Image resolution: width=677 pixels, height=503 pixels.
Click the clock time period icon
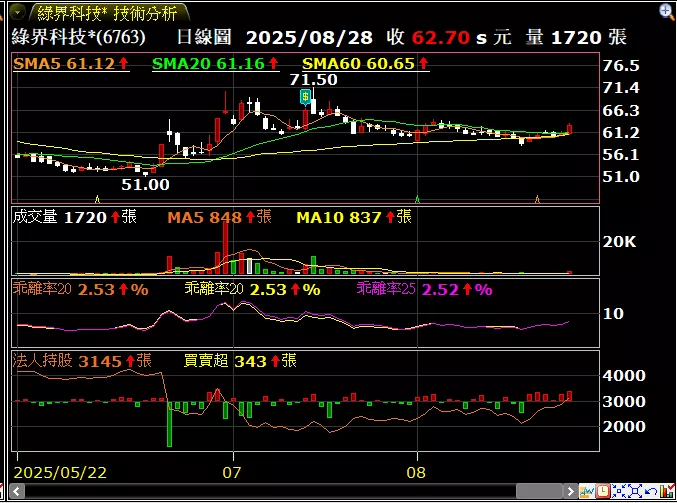pos(602,492)
